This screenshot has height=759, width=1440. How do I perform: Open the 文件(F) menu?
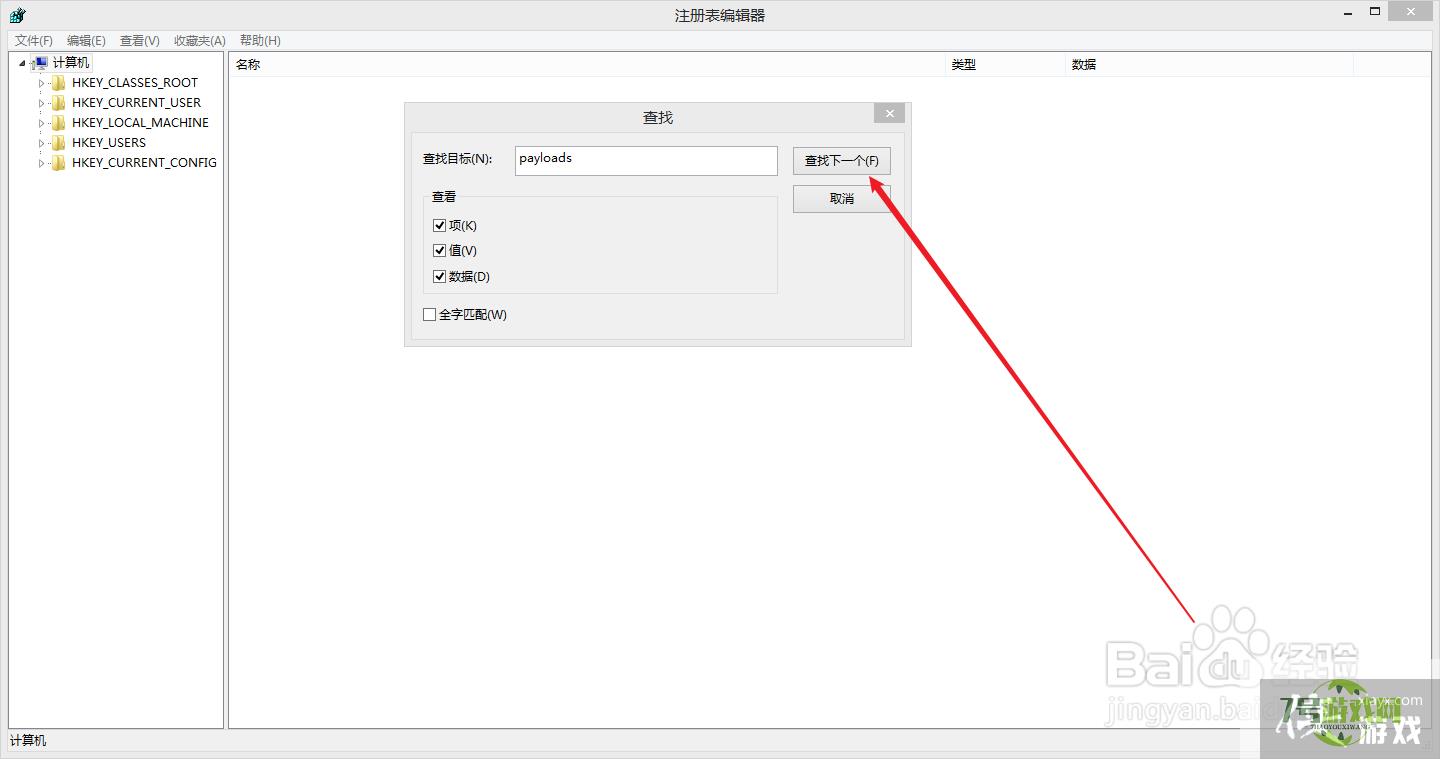click(34, 41)
